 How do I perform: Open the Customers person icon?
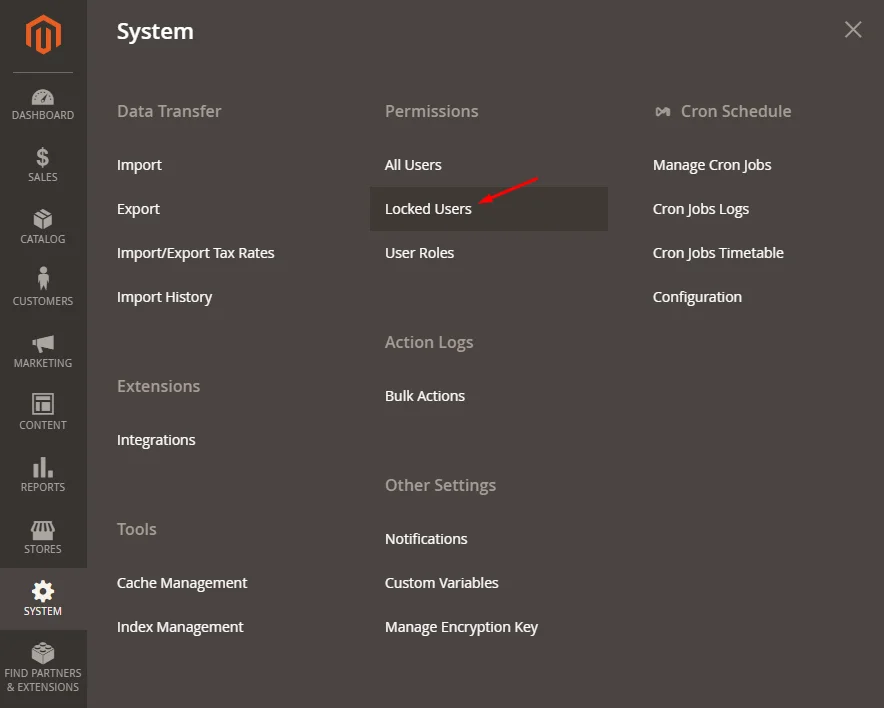point(43,280)
